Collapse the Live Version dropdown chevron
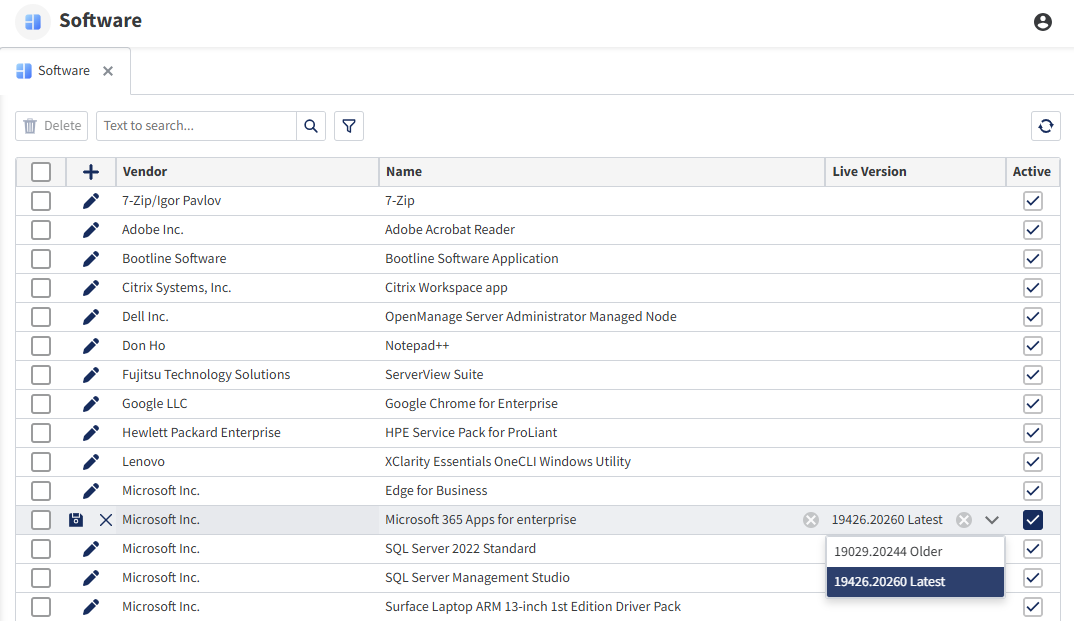The width and height of the screenshot is (1074, 621). 992,520
